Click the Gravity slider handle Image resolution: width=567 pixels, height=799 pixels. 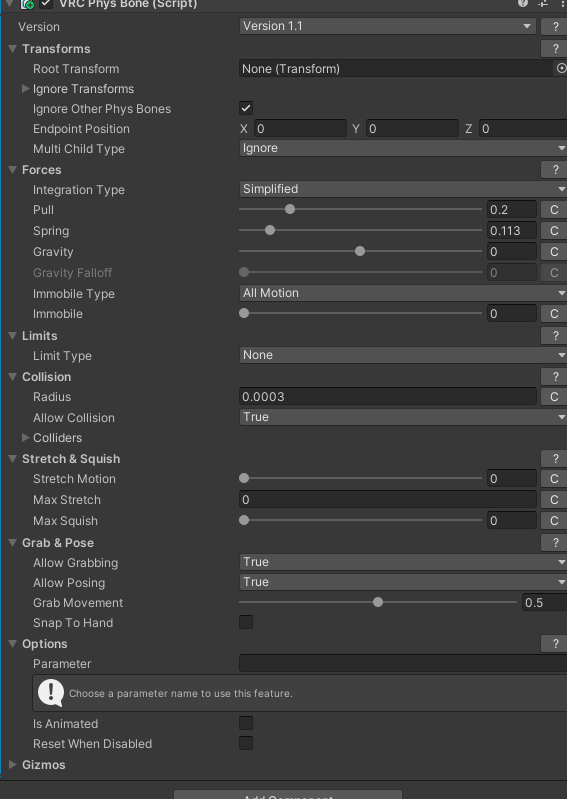[360, 251]
